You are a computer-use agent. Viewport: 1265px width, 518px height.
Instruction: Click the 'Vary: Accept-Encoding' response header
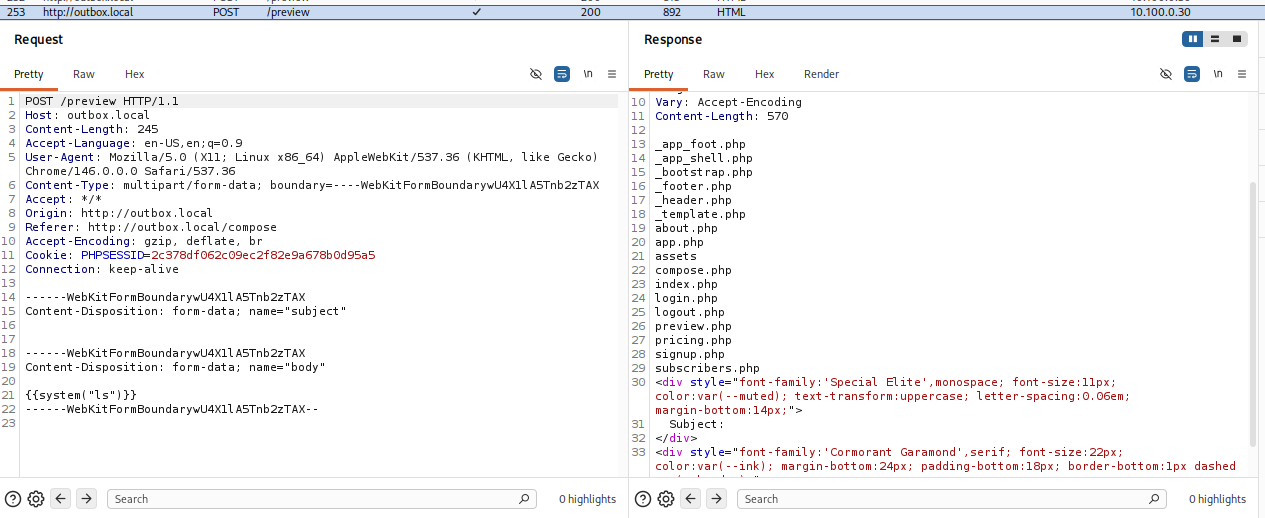(729, 102)
